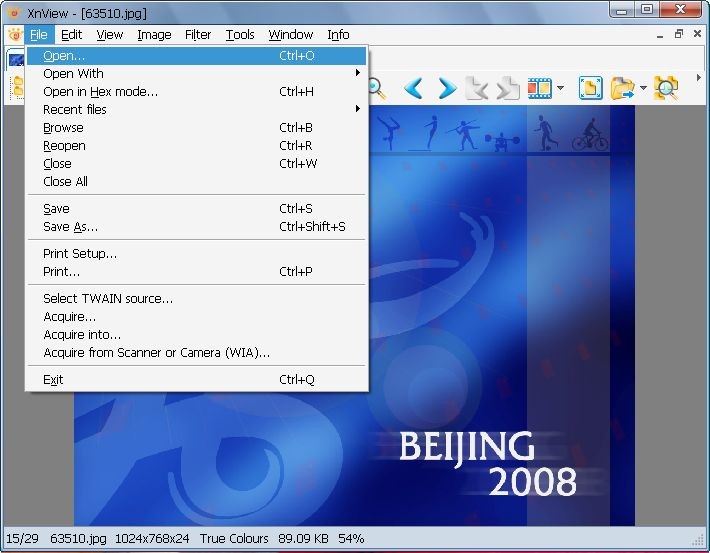Click 54% zoom status text

(x=351, y=539)
